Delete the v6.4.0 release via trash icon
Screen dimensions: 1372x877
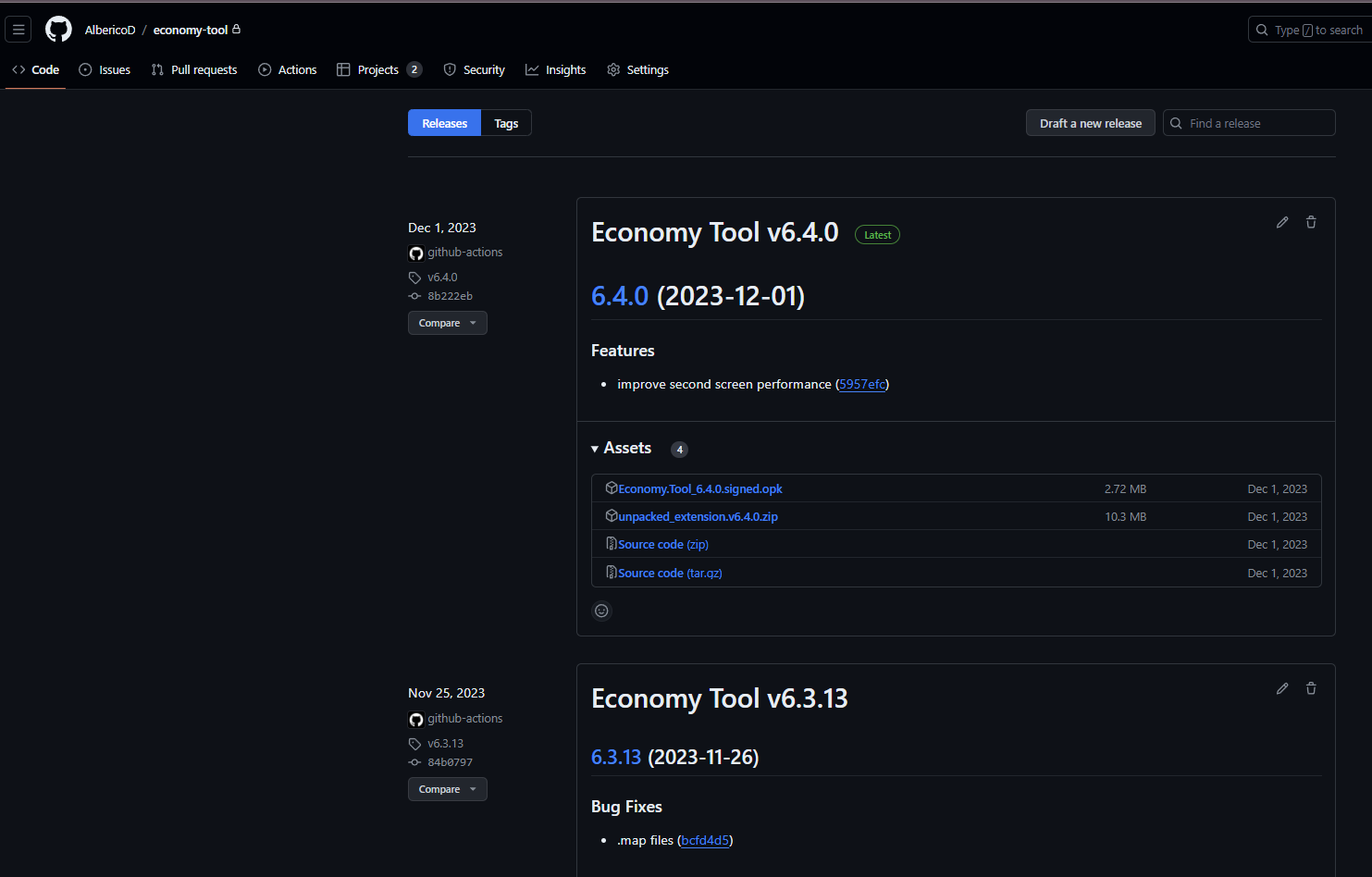click(x=1311, y=222)
